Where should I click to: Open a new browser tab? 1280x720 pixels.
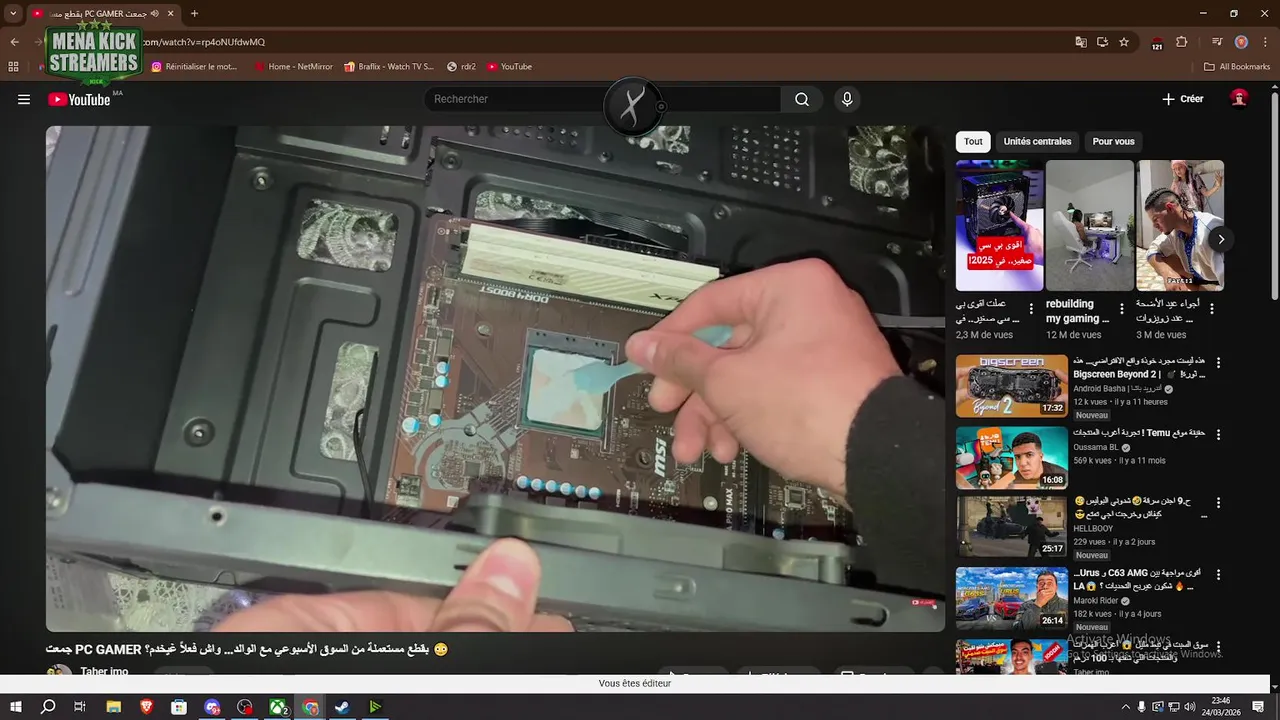pyautogui.click(x=194, y=13)
